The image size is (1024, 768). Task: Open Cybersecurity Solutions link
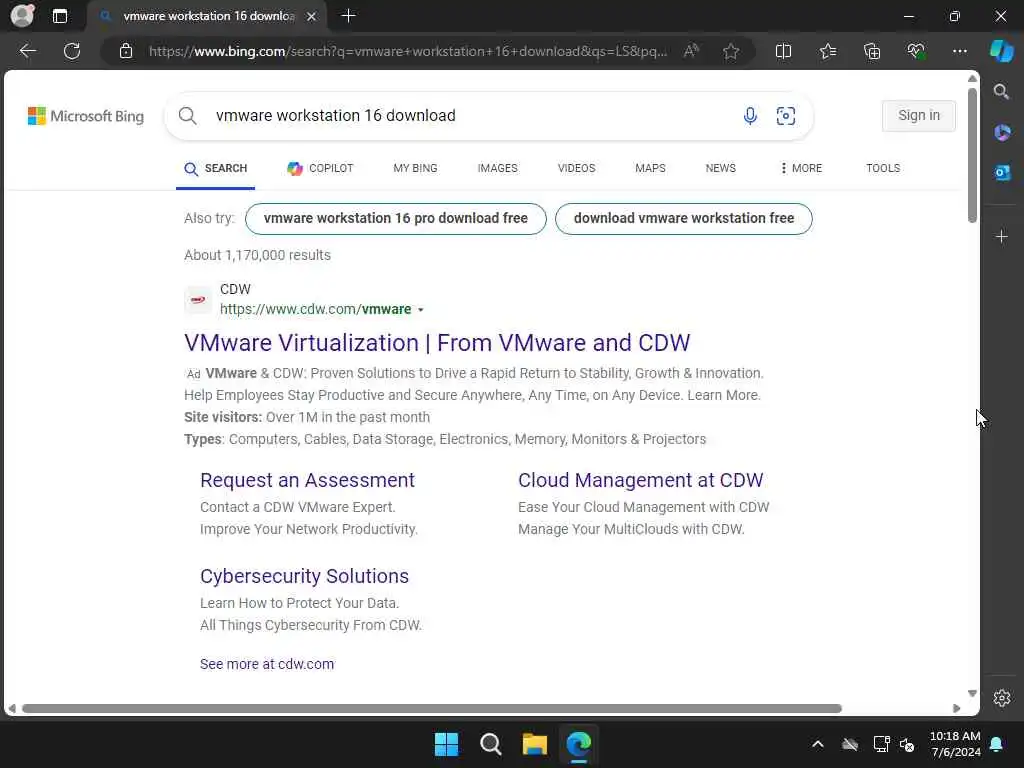pos(304,576)
